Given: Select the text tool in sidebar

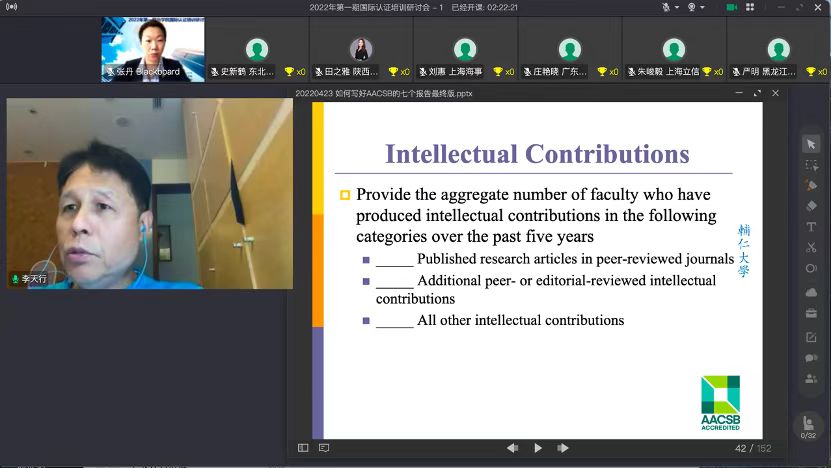Looking at the screenshot, I should 811,227.
